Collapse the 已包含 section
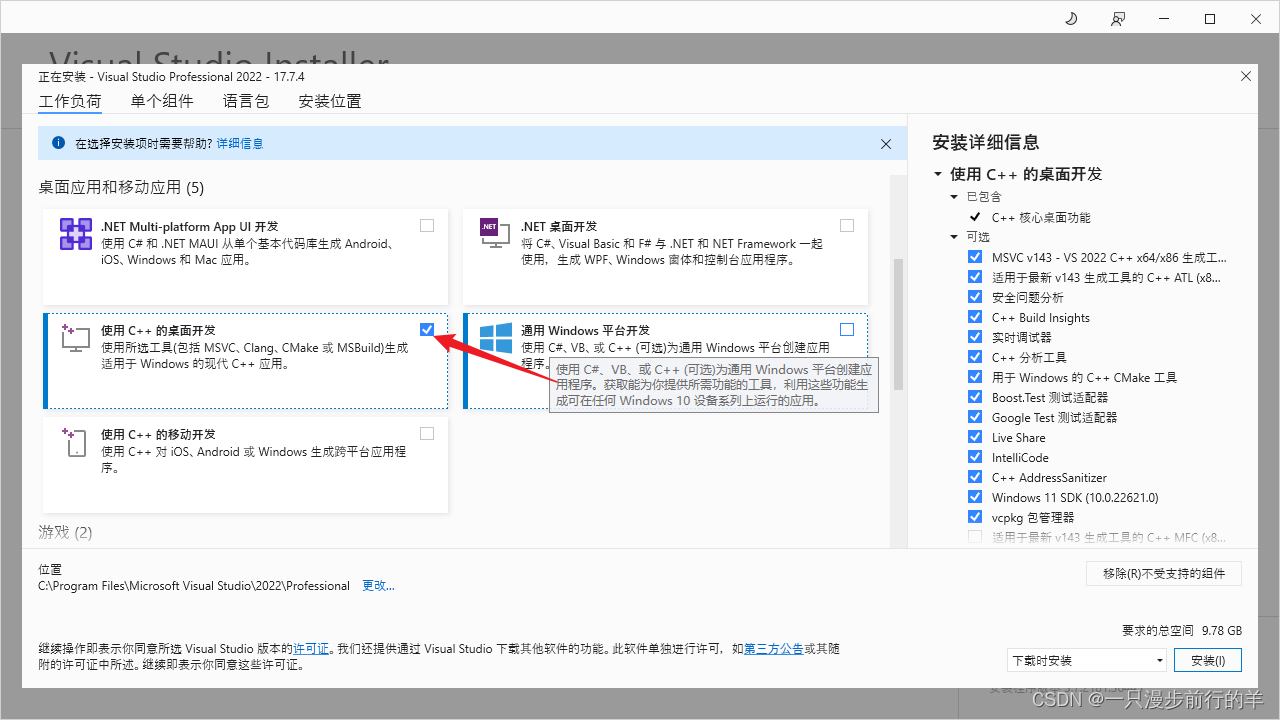This screenshot has width=1280, height=720. click(955, 197)
